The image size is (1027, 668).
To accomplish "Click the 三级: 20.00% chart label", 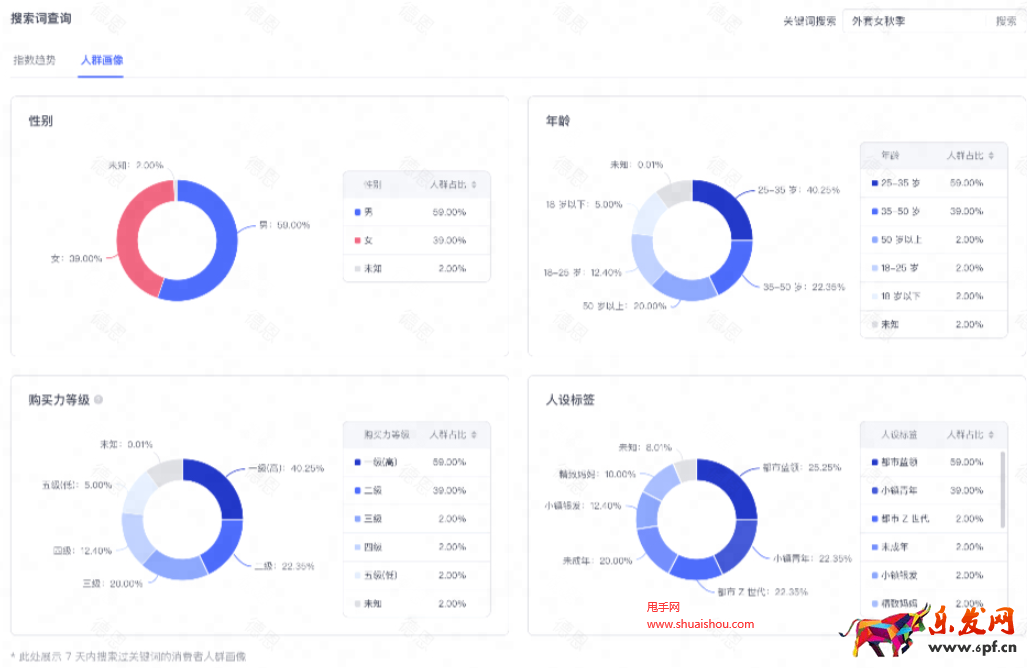I will pos(113,584).
